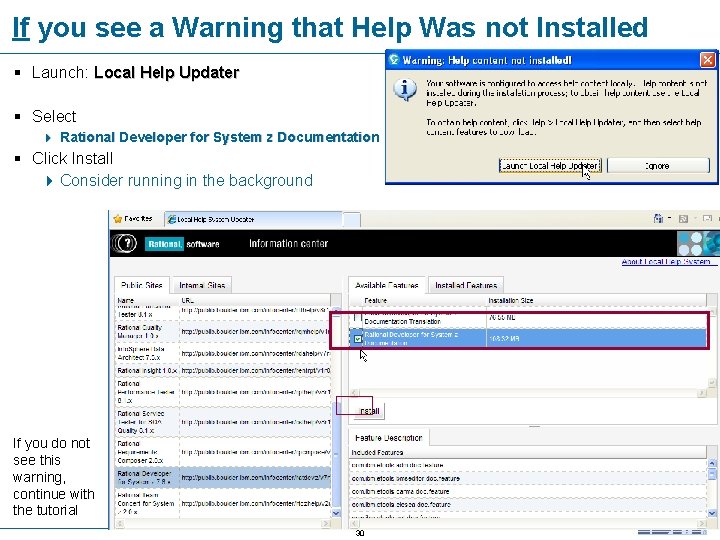Image resolution: width=720 pixels, height=540 pixels.
Task: Select the Rational Performance Tester site row
Action: (x=223, y=392)
